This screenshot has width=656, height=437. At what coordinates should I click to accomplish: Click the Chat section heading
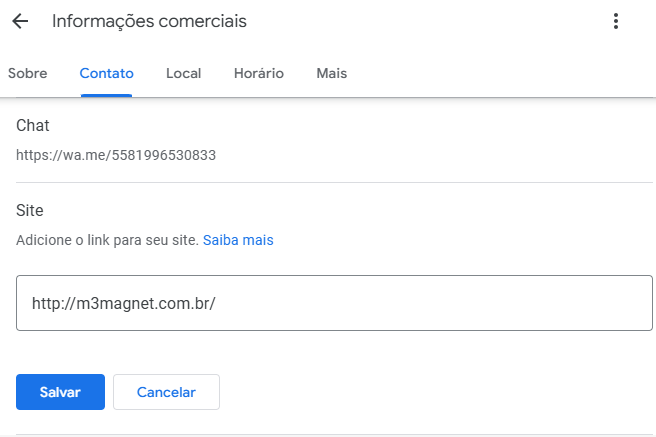33,125
